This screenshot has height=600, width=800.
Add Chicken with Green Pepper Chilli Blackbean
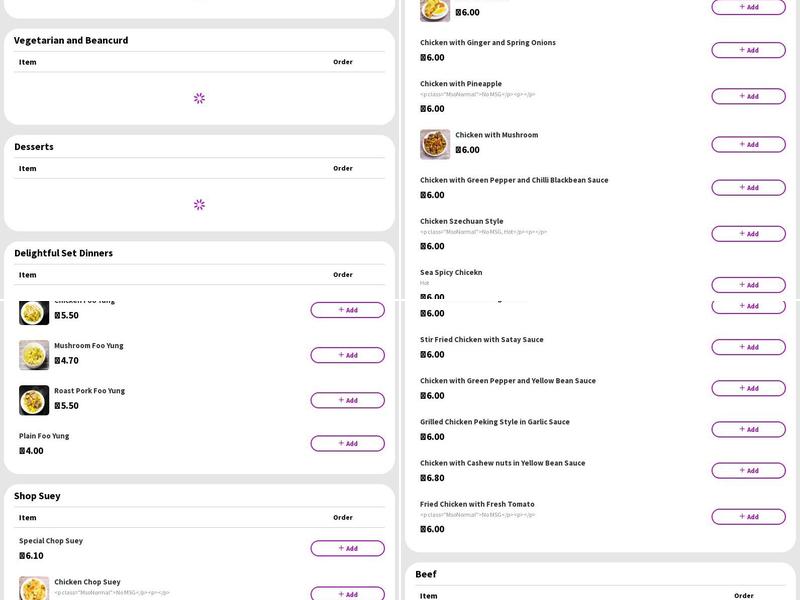click(748, 187)
